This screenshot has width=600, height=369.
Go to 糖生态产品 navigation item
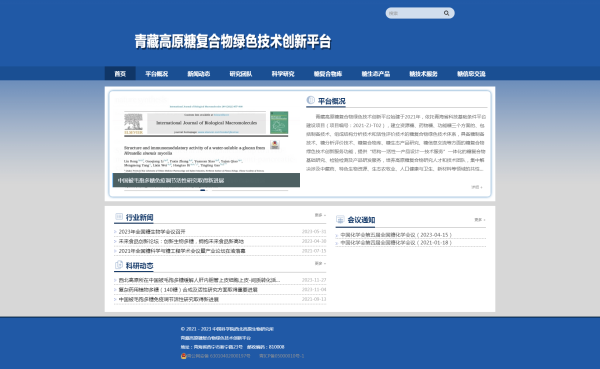click(x=376, y=73)
